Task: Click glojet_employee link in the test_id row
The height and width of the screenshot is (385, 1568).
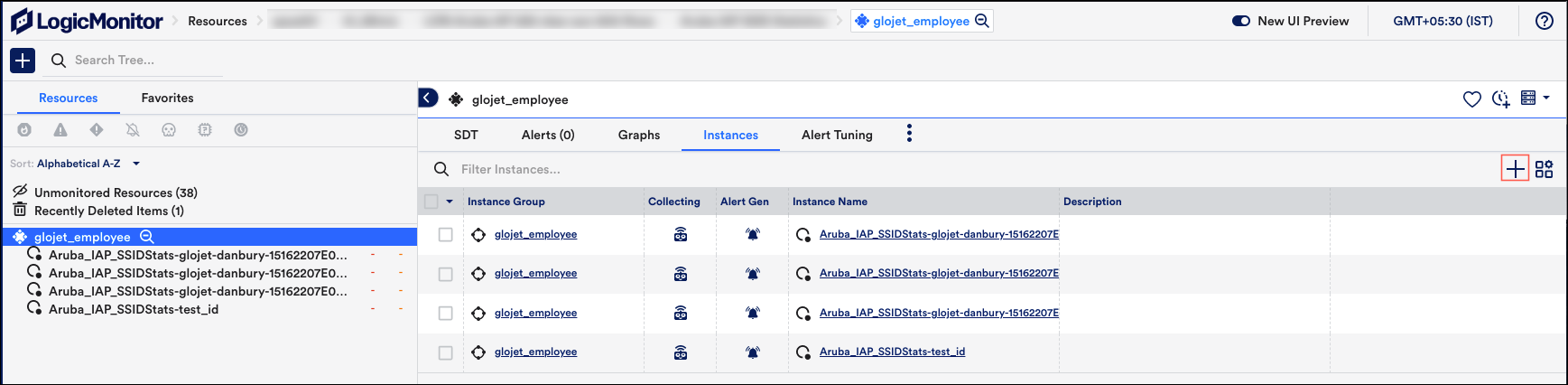Action: pyautogui.click(x=535, y=352)
